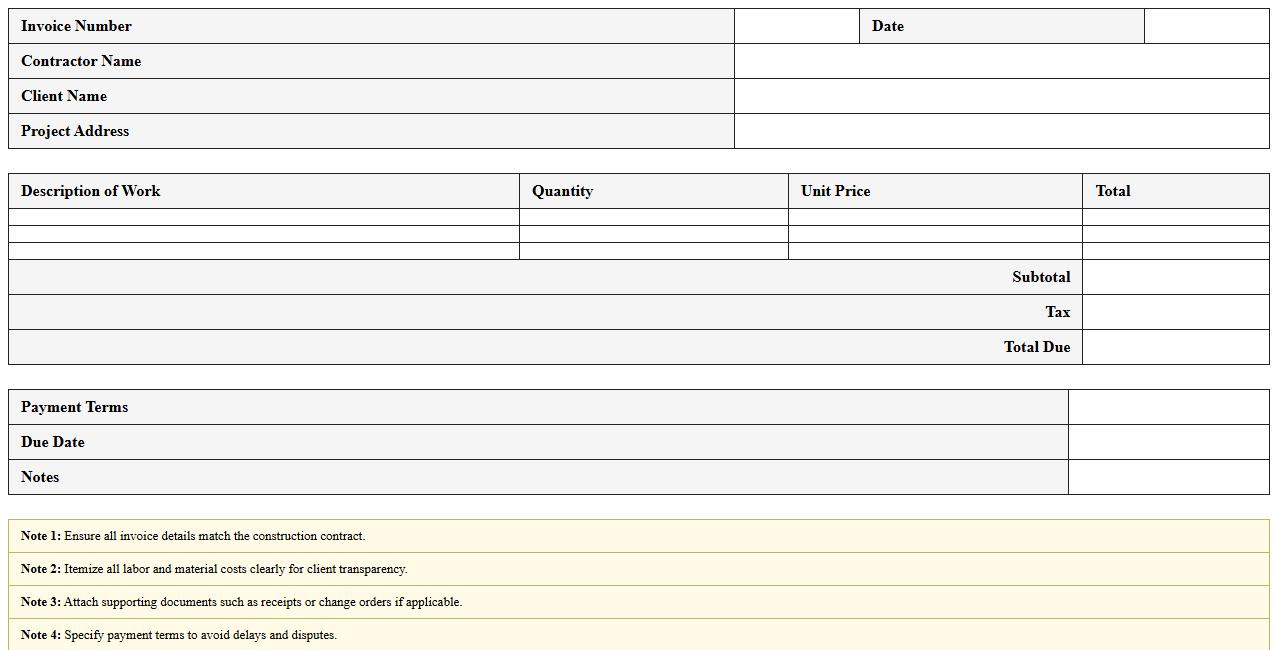Click the Invoice Number input cell
The image size is (1278, 650).
[795, 26]
